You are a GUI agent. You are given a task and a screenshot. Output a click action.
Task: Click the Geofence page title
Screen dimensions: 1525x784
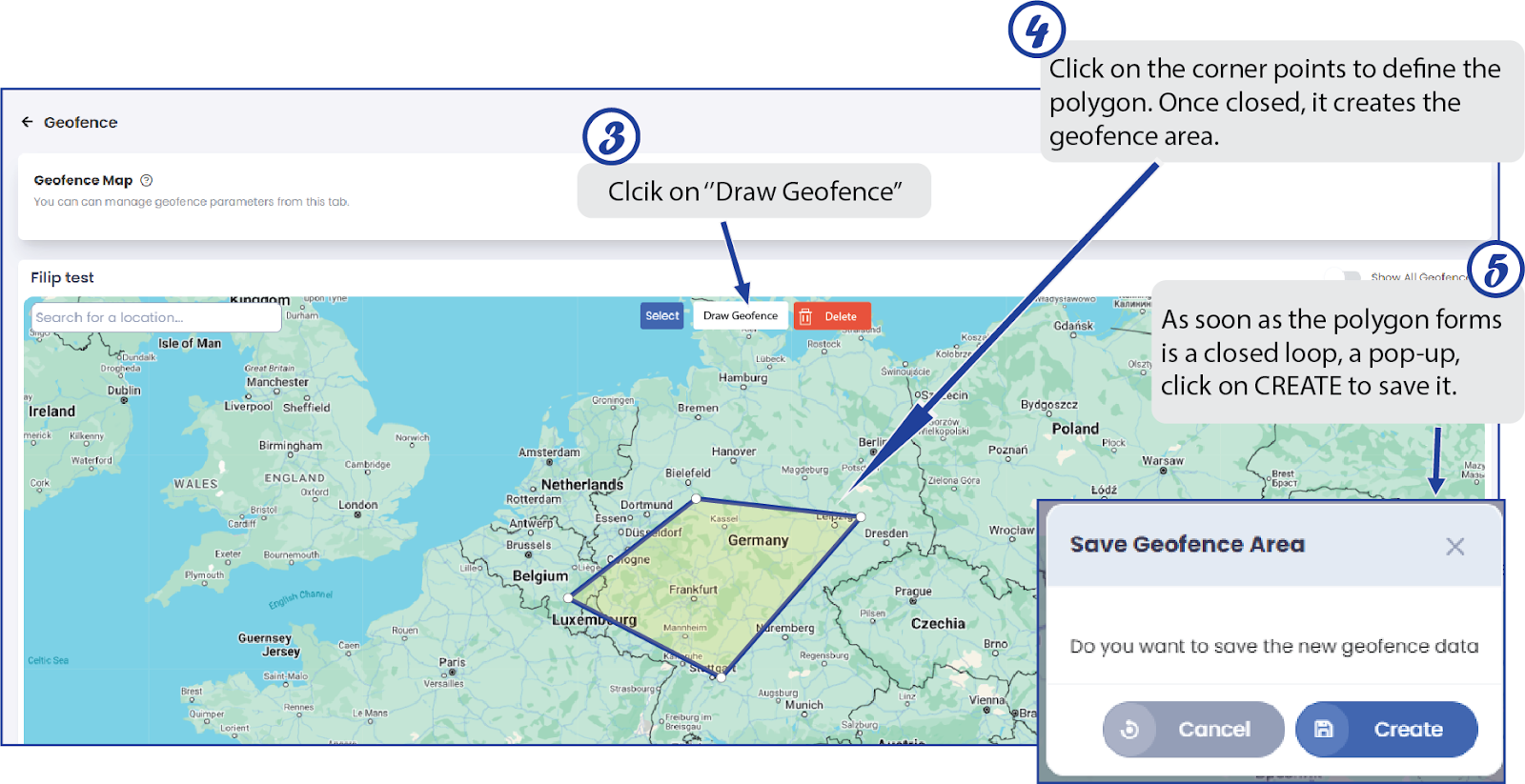tap(81, 122)
